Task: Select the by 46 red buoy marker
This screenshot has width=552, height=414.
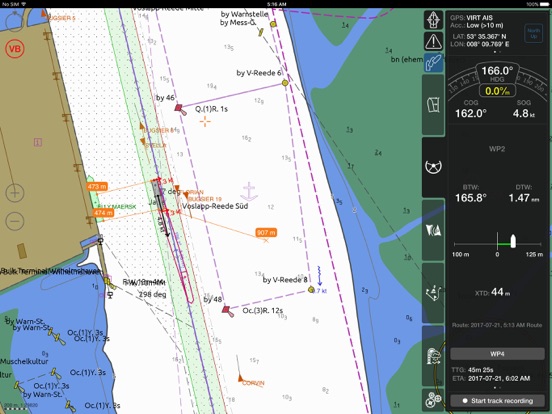Action: (x=180, y=109)
